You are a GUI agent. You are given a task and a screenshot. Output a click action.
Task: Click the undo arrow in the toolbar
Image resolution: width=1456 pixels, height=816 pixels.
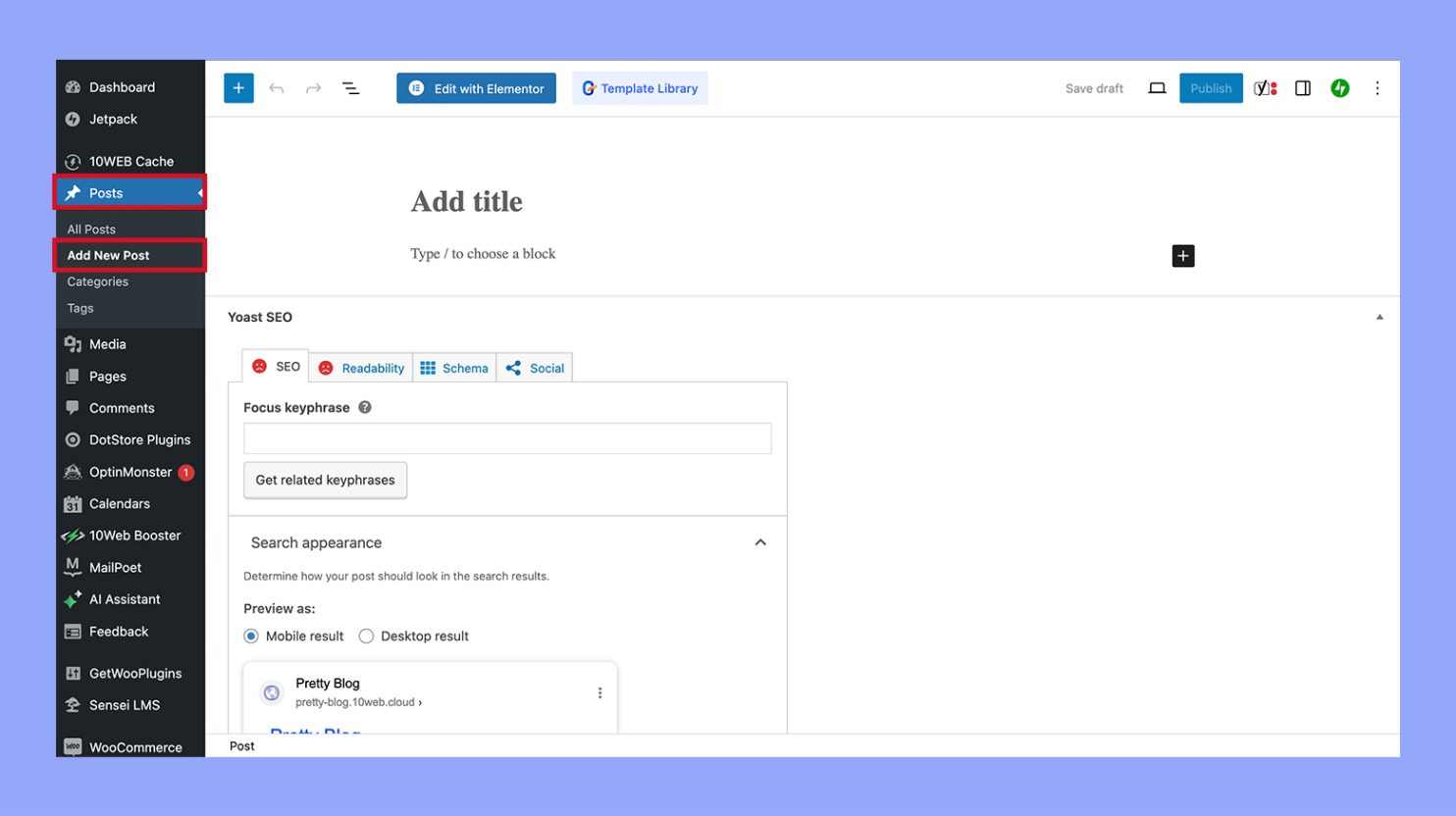(x=277, y=88)
